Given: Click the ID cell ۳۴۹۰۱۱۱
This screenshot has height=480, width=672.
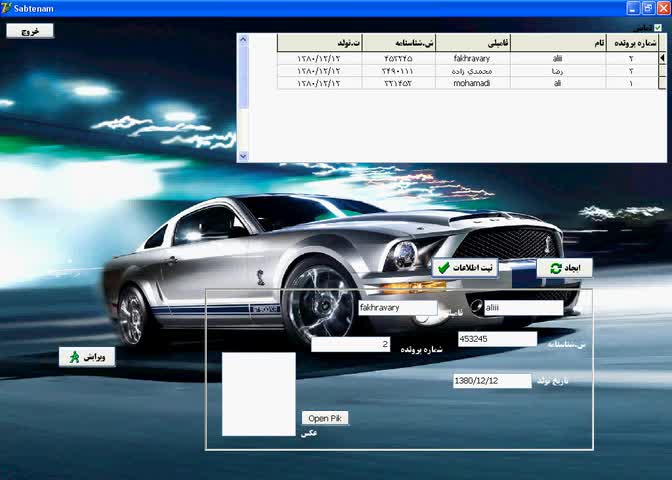Looking at the screenshot, I should (x=399, y=71).
